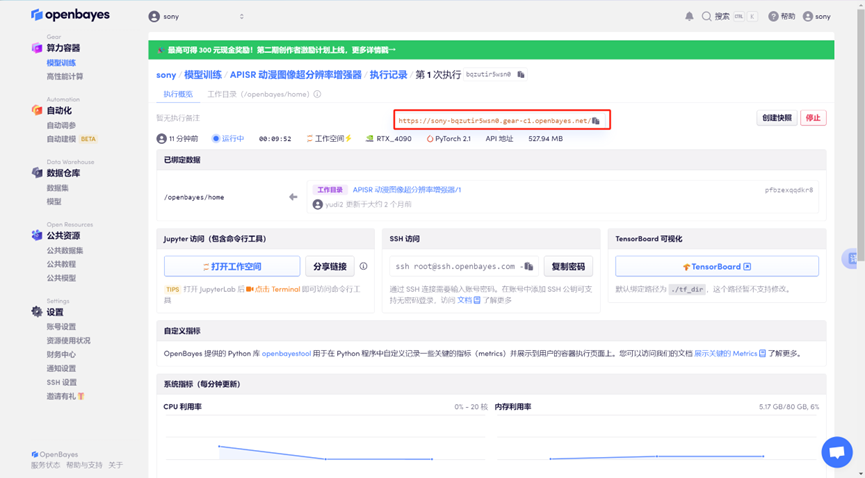The width and height of the screenshot is (865, 478).
Task: Open 模型训练 in sidebar
Action: [x=61, y=63]
